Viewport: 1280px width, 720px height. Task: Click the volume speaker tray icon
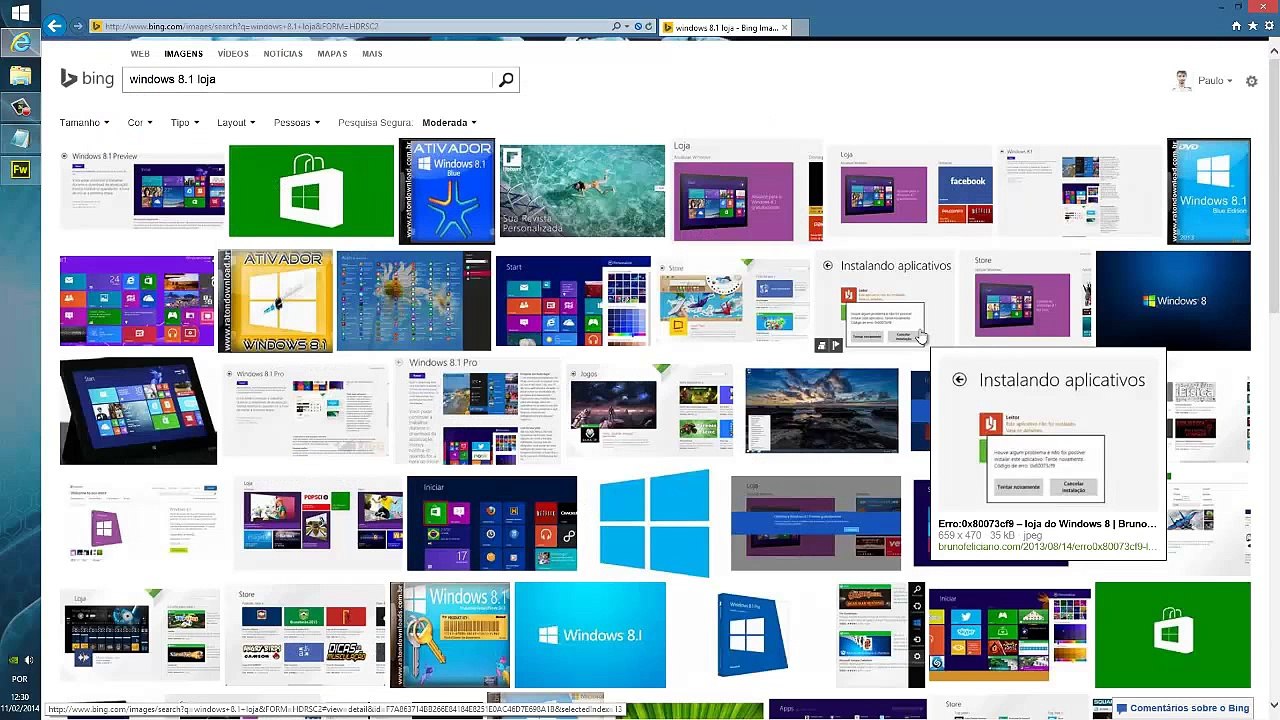coord(29,660)
